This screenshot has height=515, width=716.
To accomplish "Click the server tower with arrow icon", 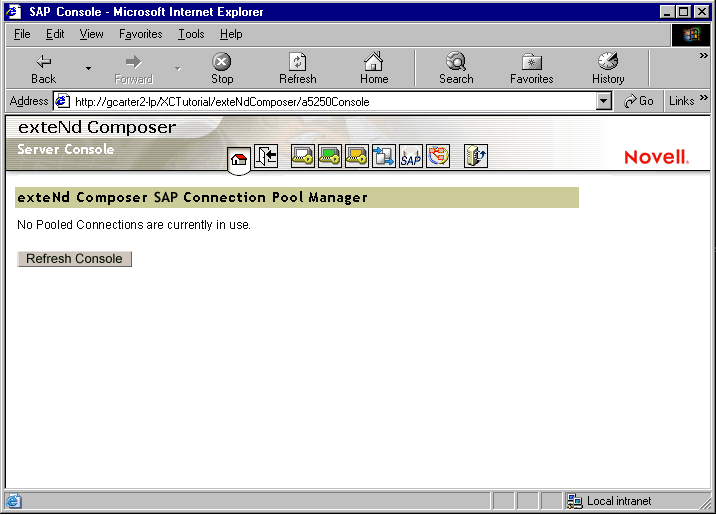I will point(476,156).
